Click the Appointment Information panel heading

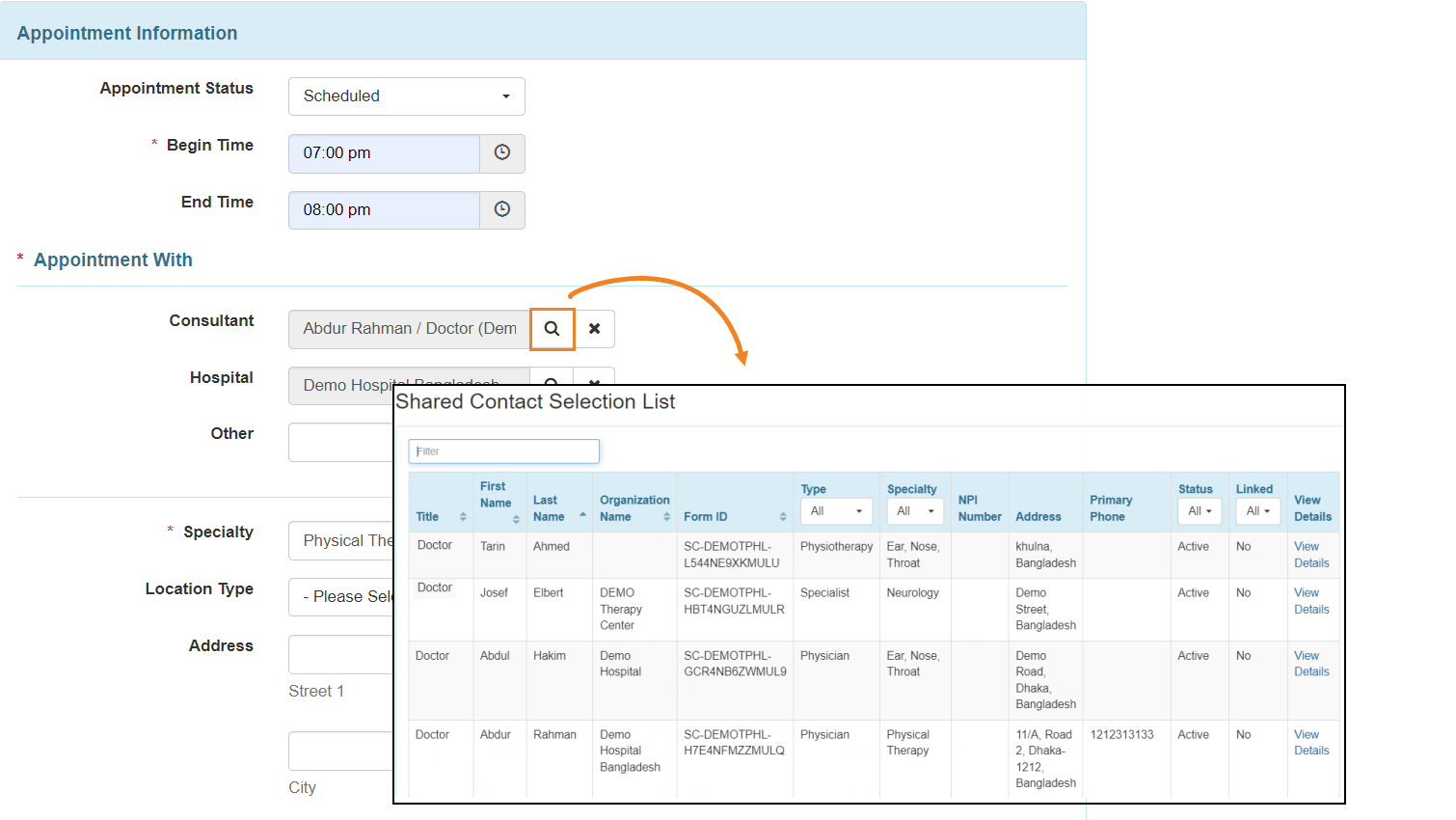pos(127,33)
